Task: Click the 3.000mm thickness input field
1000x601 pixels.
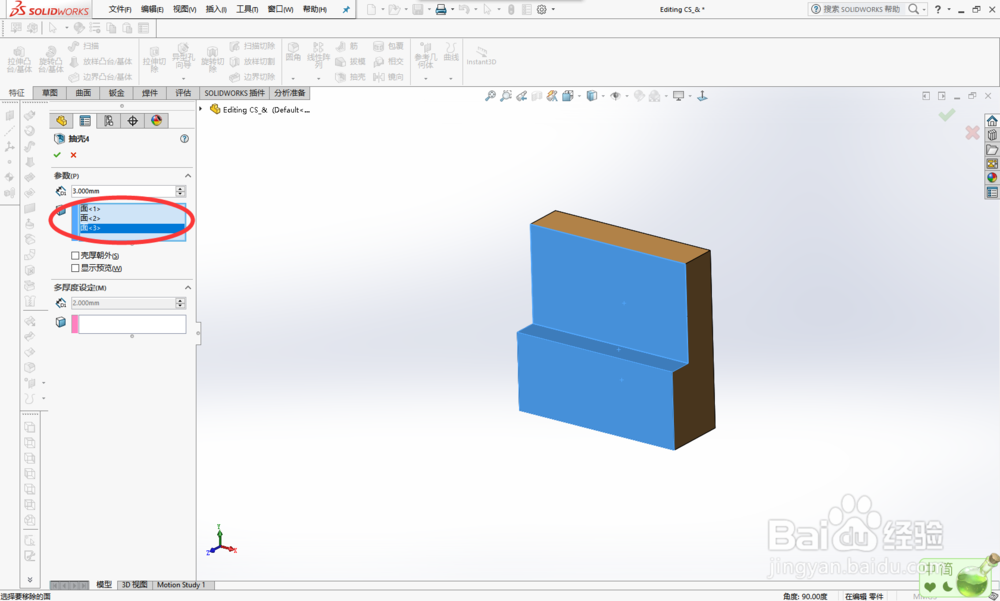Action: pos(123,191)
